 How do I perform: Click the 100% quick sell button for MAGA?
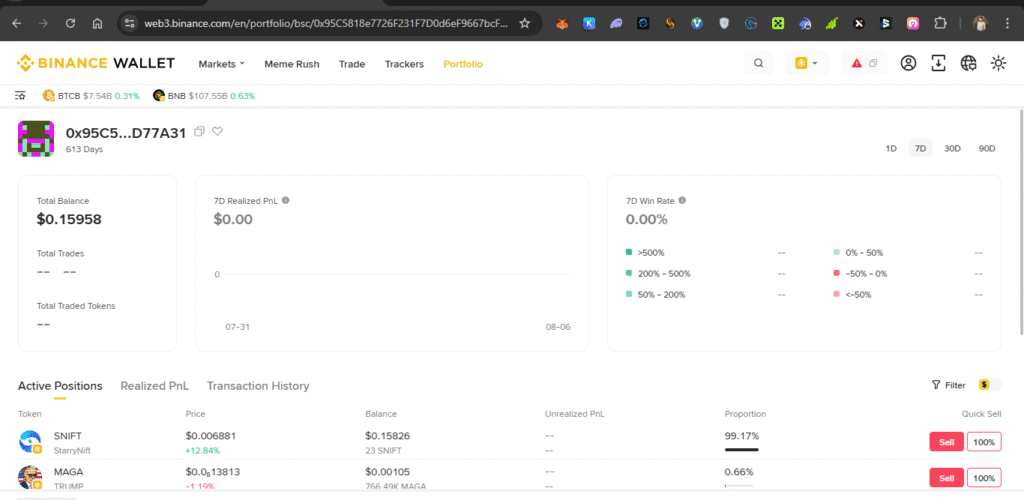click(x=984, y=477)
